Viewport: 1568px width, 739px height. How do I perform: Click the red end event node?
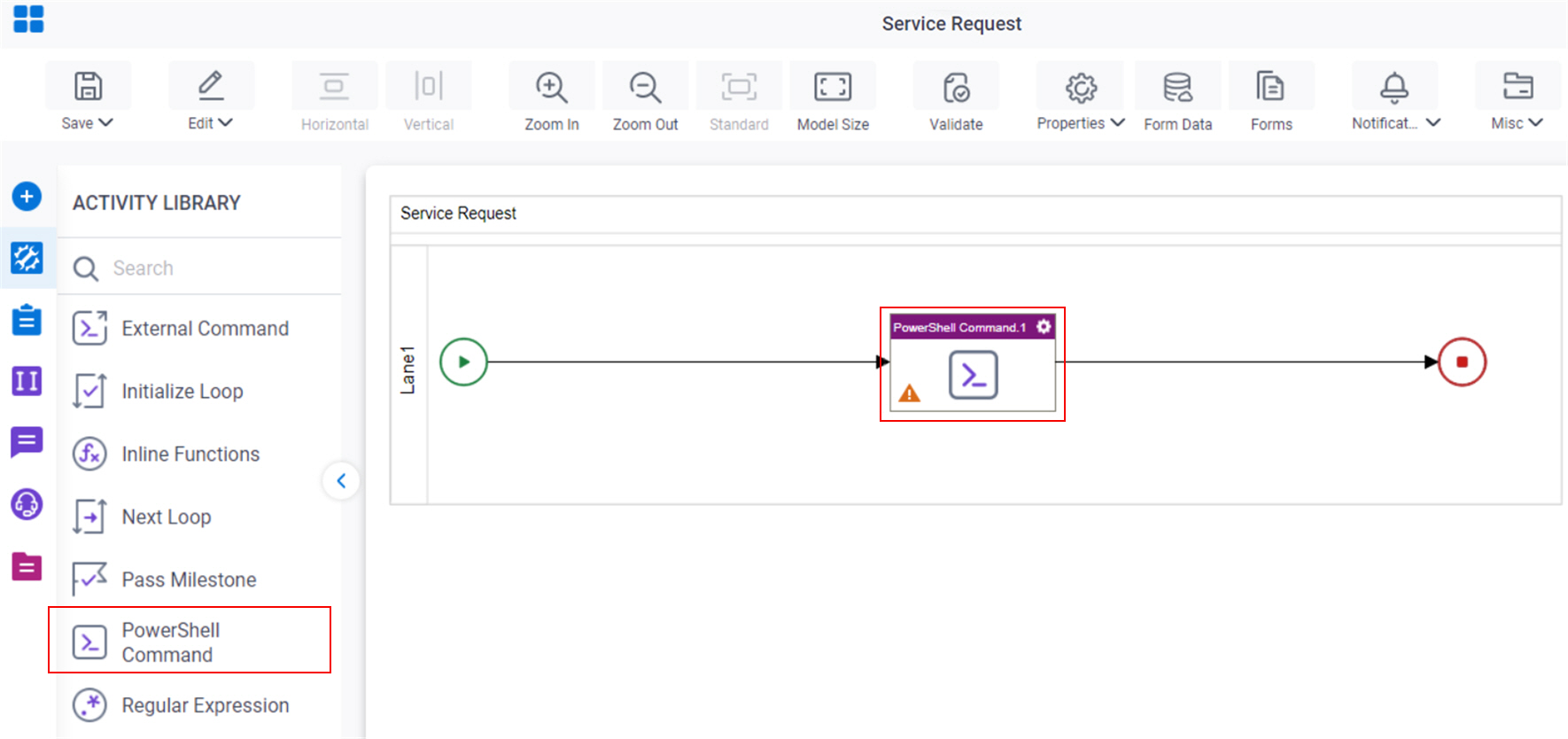[1462, 362]
